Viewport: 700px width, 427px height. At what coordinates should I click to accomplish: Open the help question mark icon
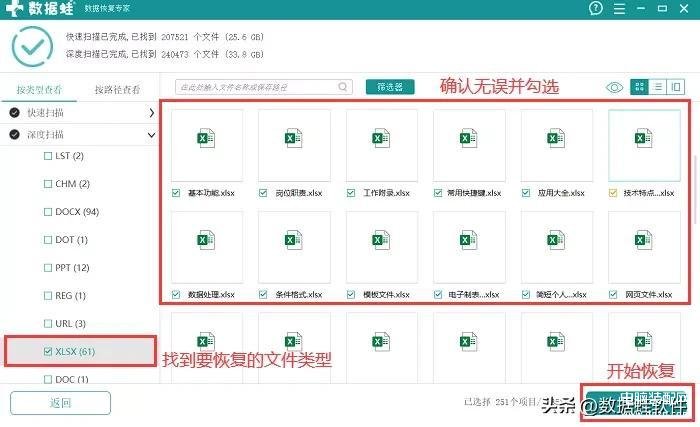coord(596,8)
